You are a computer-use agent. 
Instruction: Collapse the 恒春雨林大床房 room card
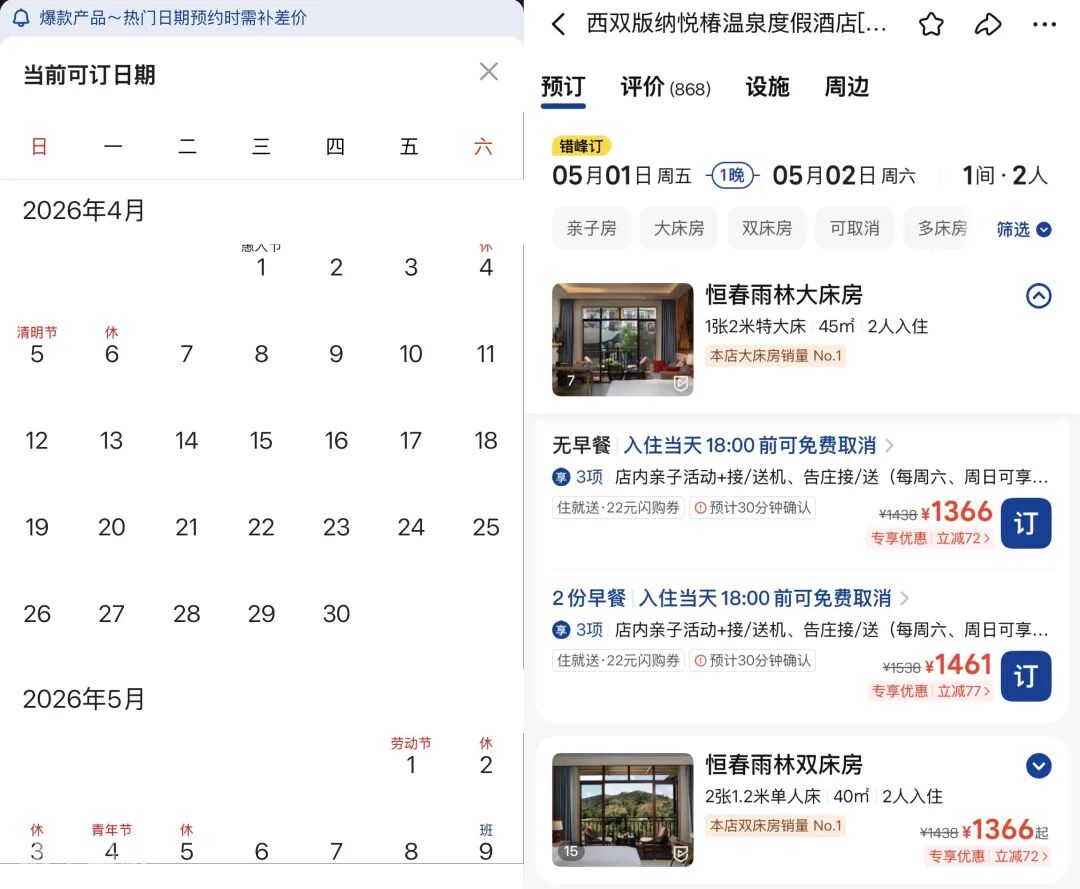point(1039,296)
